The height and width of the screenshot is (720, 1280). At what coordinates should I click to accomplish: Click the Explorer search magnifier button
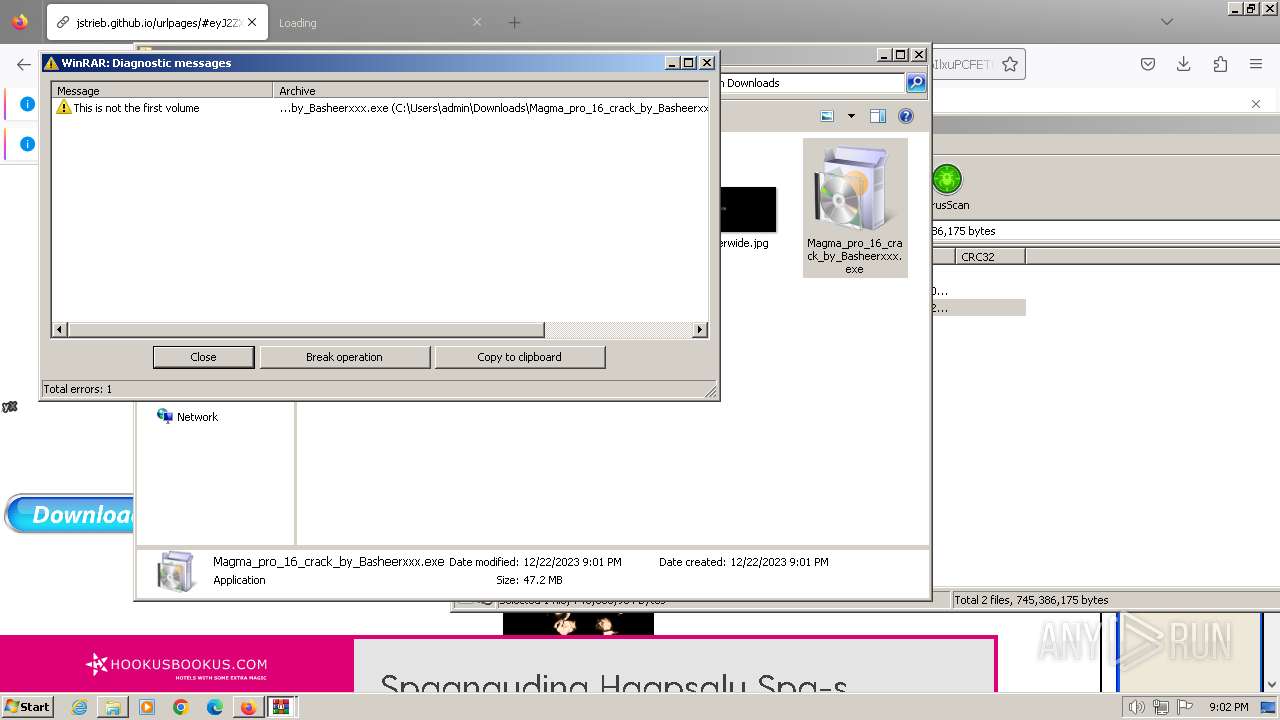[x=916, y=83]
